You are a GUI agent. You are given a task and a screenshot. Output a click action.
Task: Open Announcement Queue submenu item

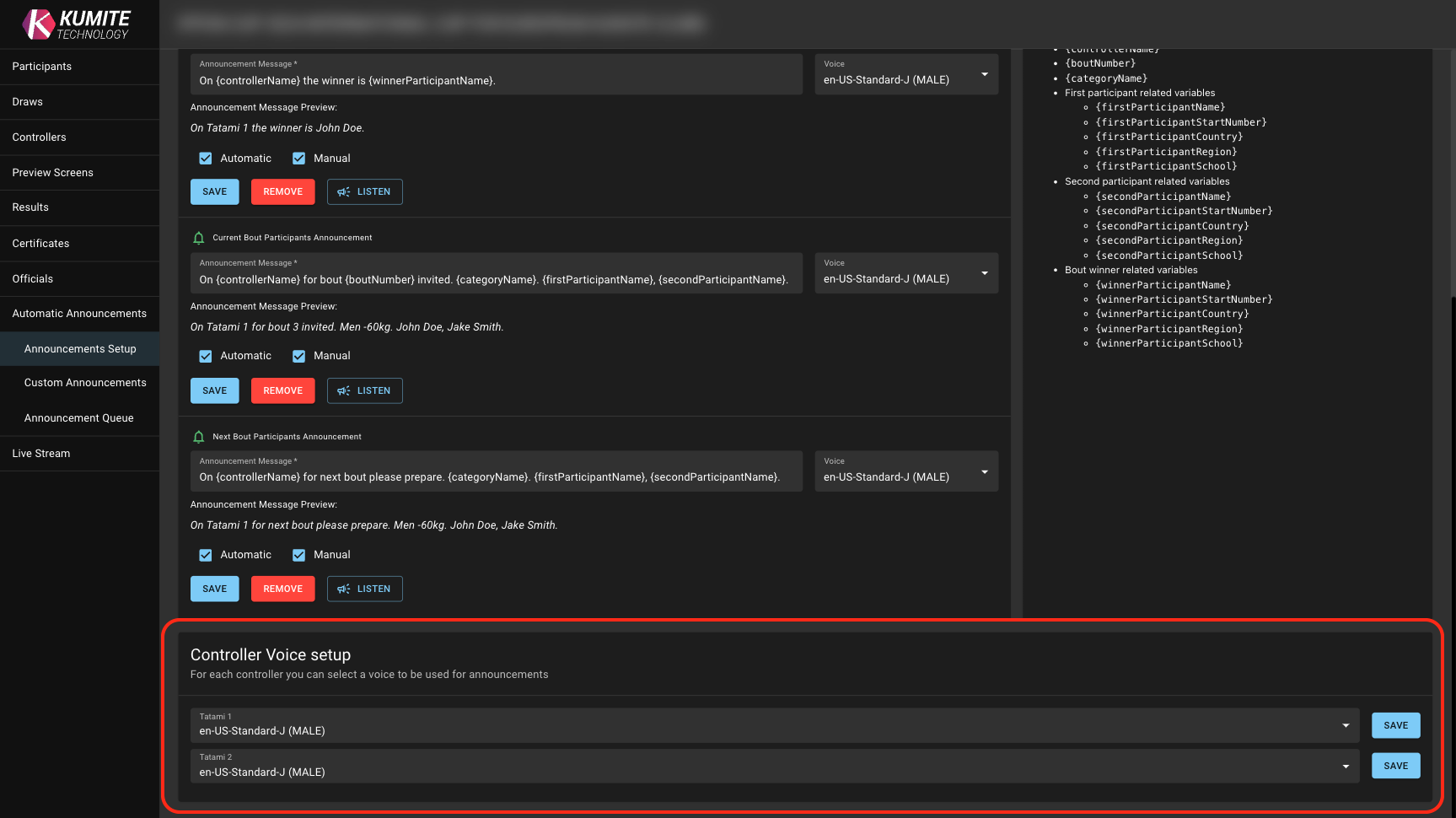tap(79, 418)
